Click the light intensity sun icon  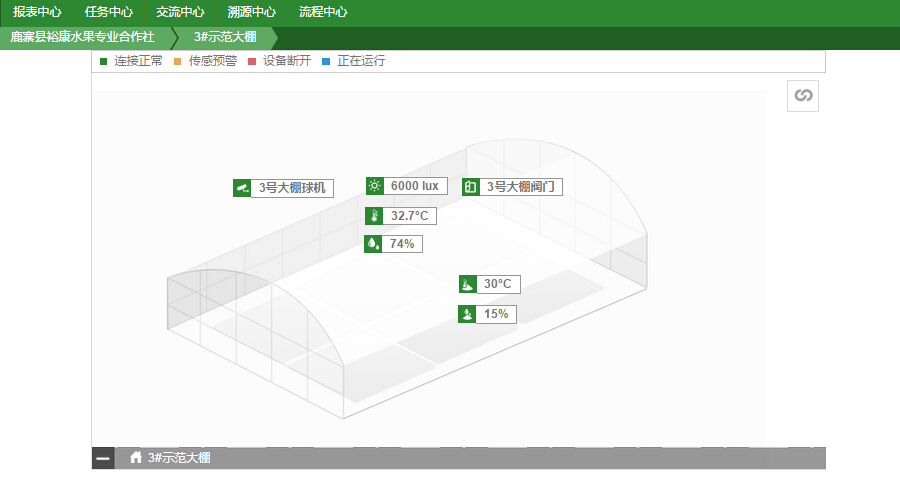click(x=374, y=186)
